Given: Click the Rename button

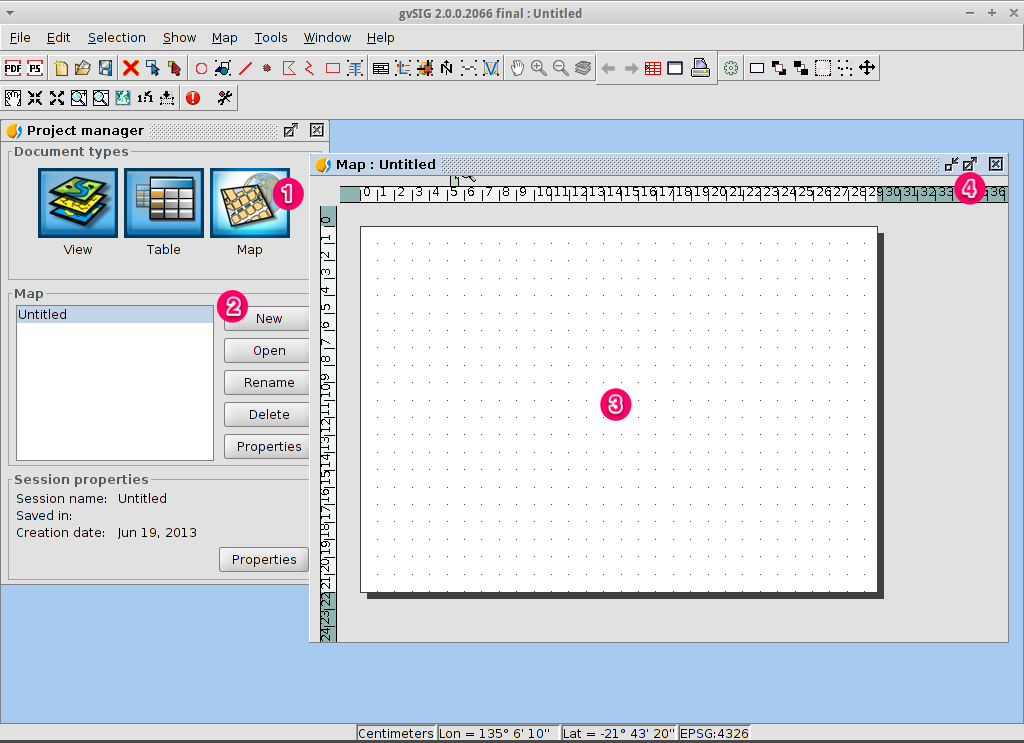Looking at the screenshot, I should click(x=268, y=383).
